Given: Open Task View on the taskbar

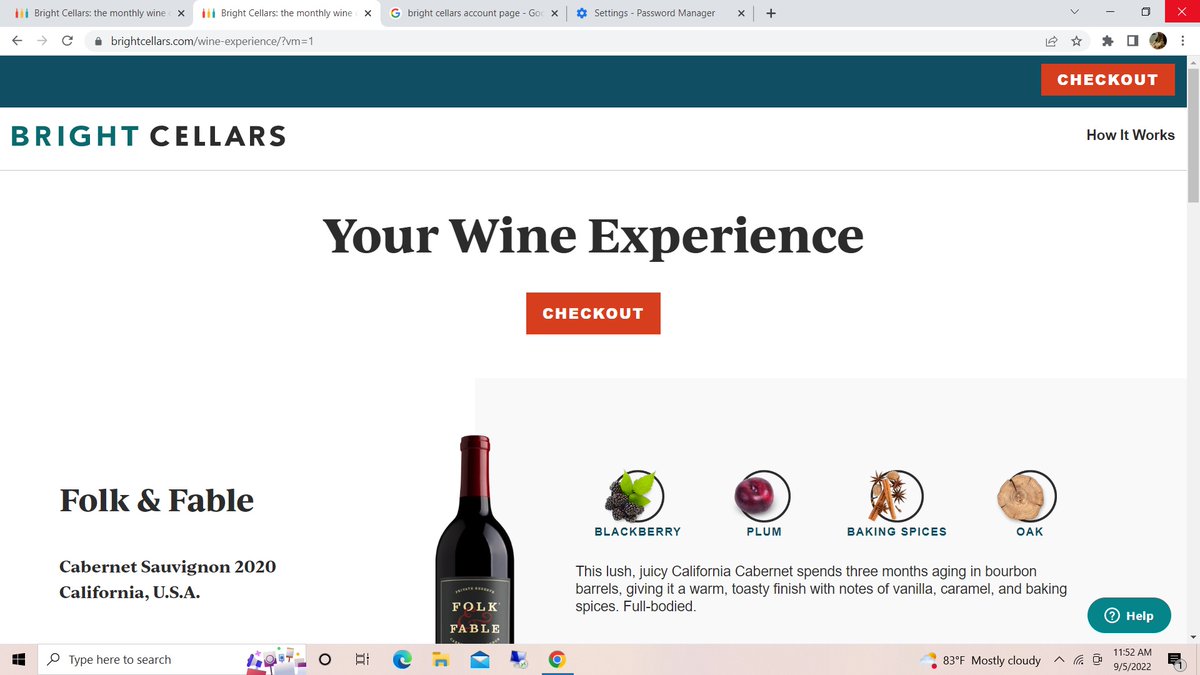Looking at the screenshot, I should (362, 660).
